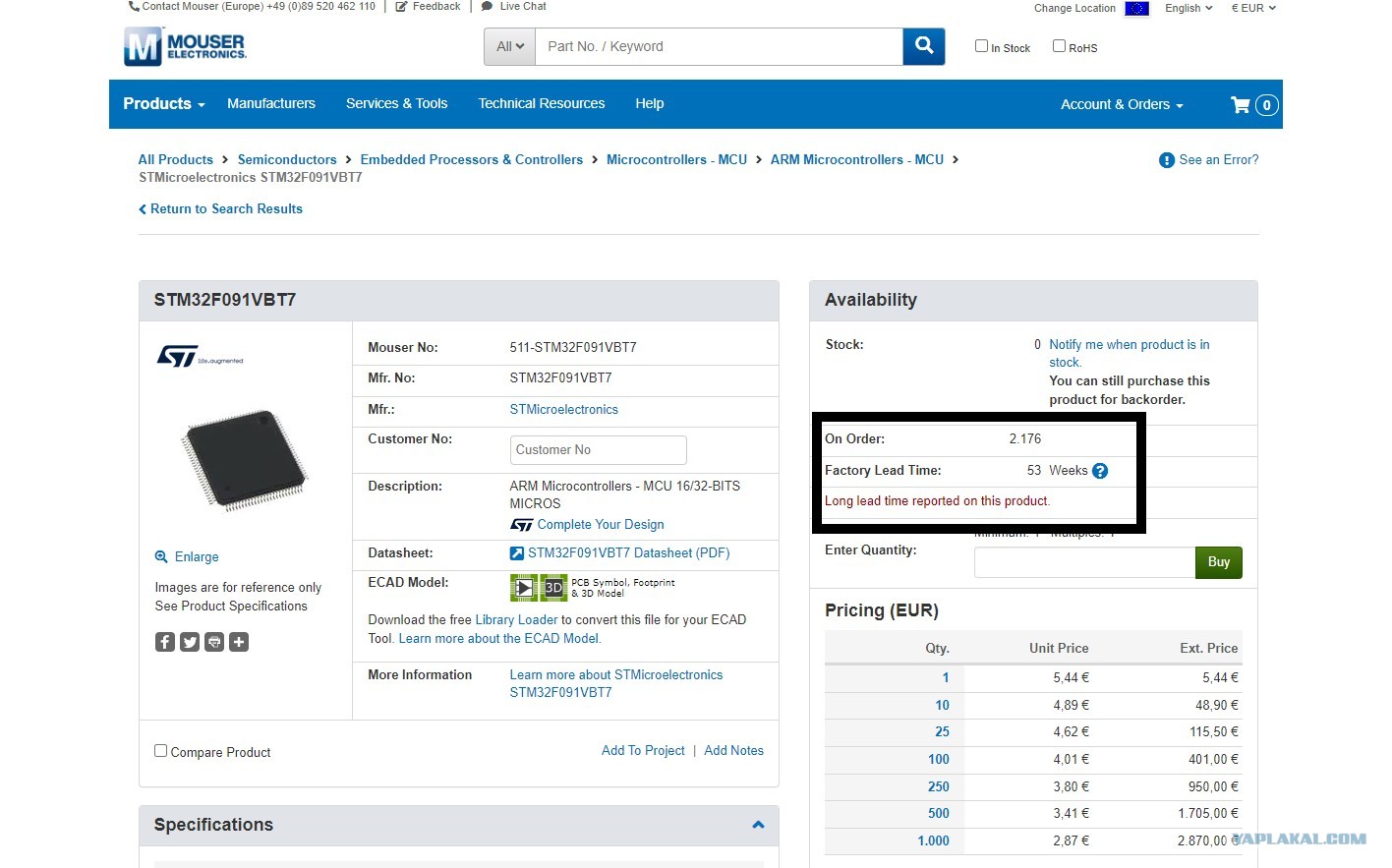Image resolution: width=1392 pixels, height=868 pixels.
Task: Open the ECAD 3D model icon
Action: pos(553,588)
